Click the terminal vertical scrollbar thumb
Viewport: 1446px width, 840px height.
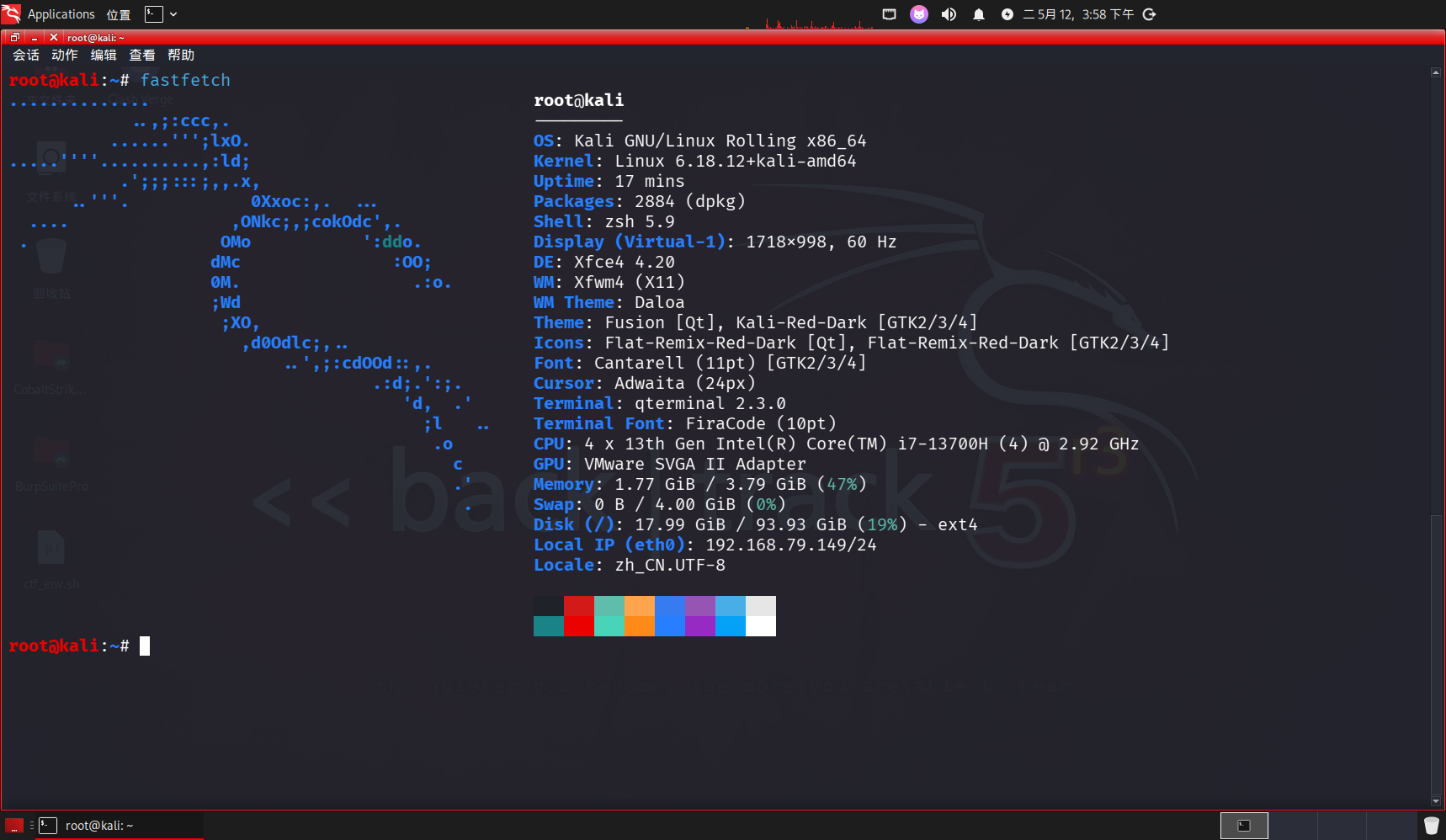pos(1436,654)
